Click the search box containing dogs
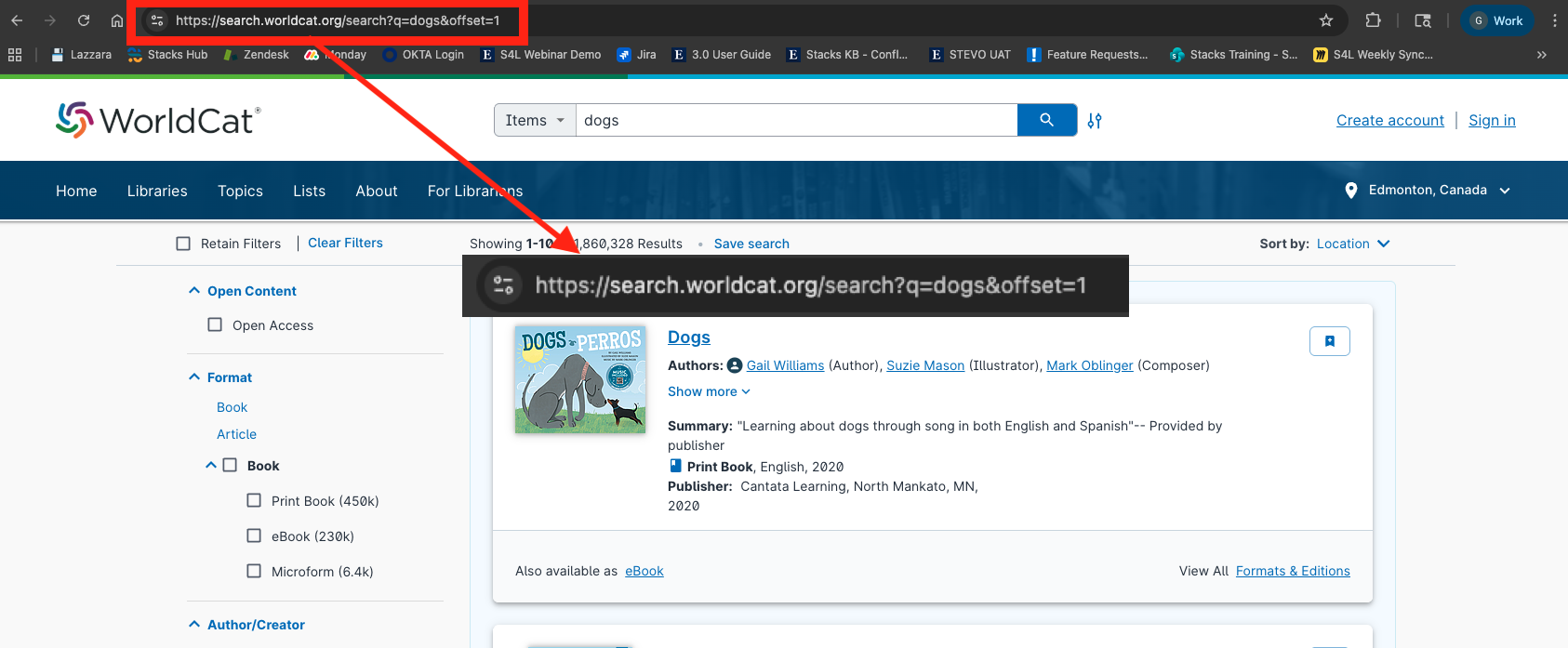Image resolution: width=1568 pixels, height=648 pixels. [x=796, y=120]
